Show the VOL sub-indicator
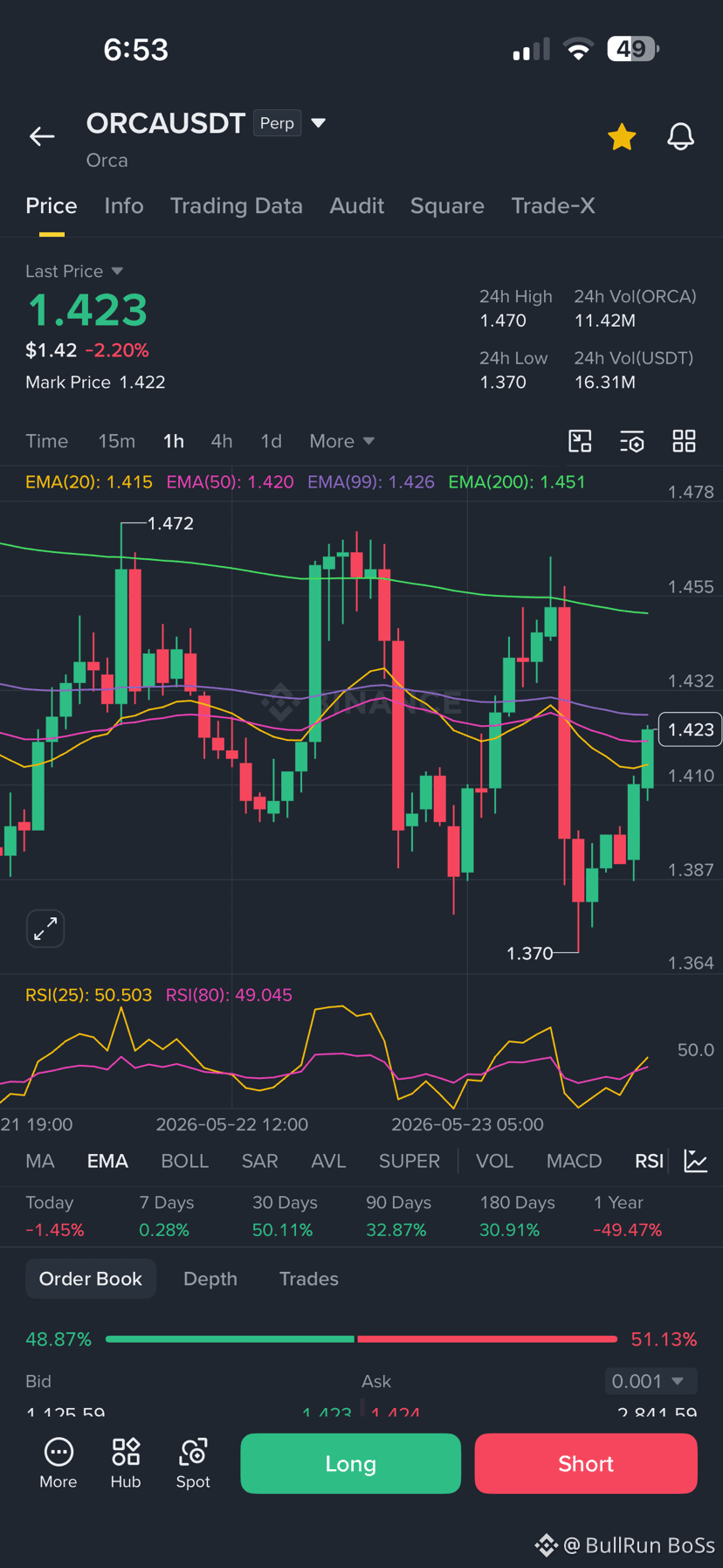This screenshot has width=723, height=1568. tap(494, 1161)
